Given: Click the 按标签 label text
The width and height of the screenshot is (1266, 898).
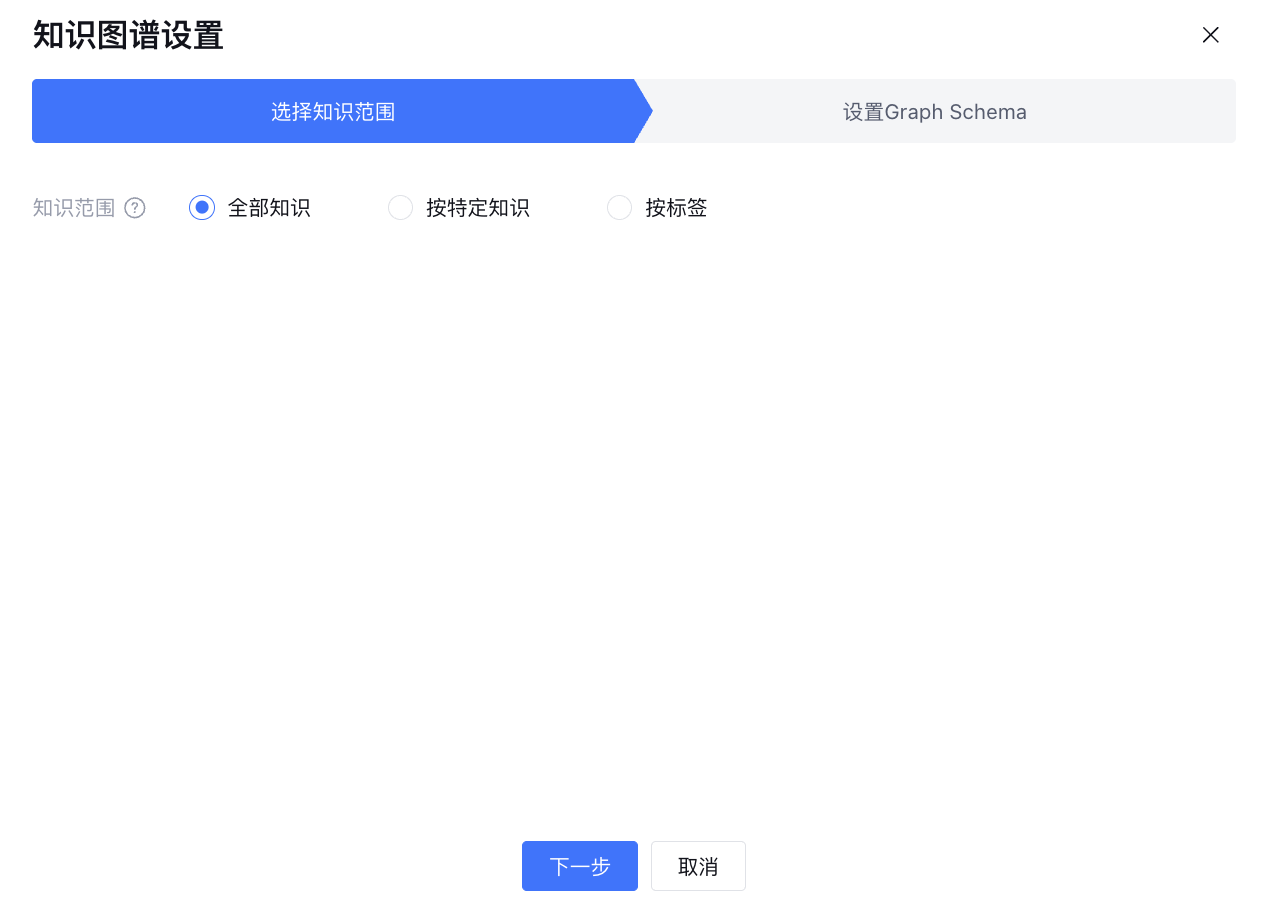Looking at the screenshot, I should (x=676, y=208).
